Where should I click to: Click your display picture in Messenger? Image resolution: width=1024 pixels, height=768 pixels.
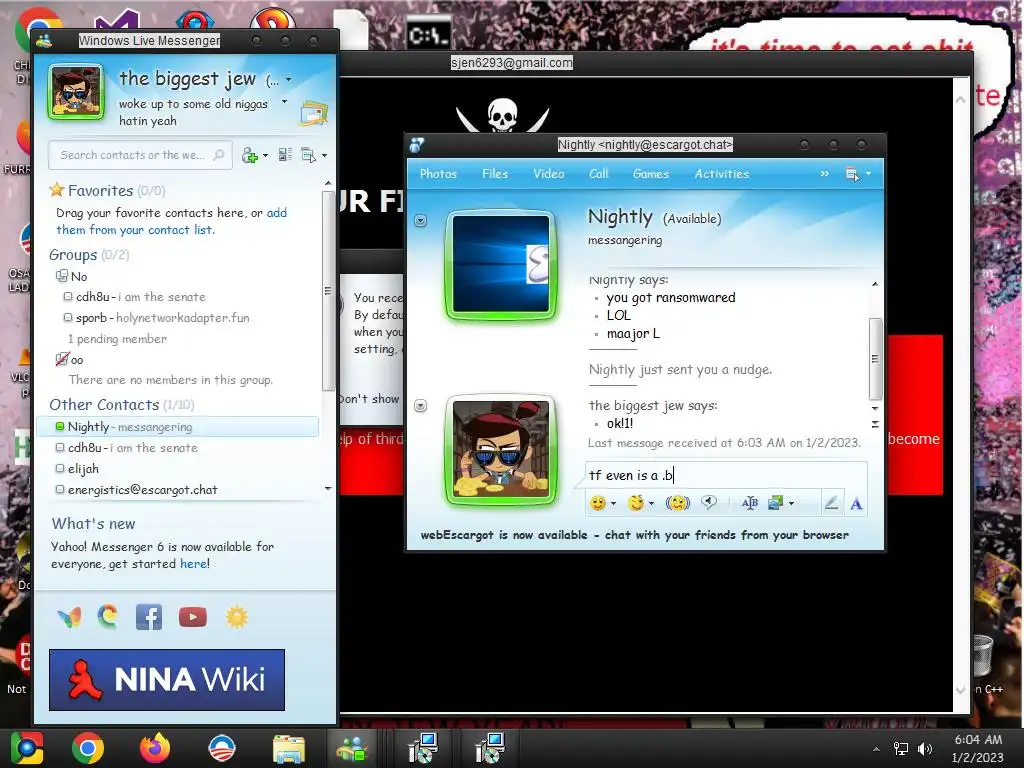(76, 92)
